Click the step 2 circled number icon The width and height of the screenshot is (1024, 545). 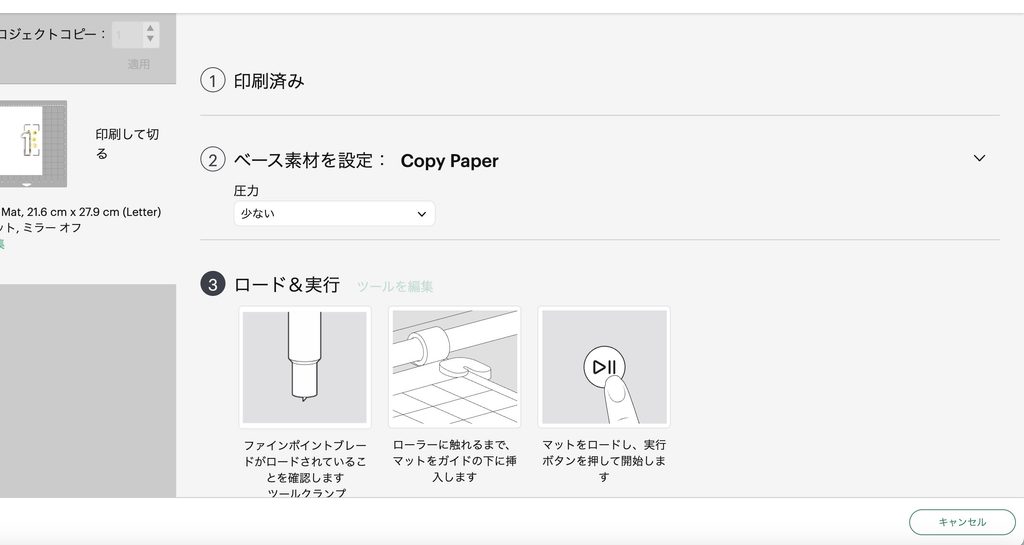click(212, 160)
